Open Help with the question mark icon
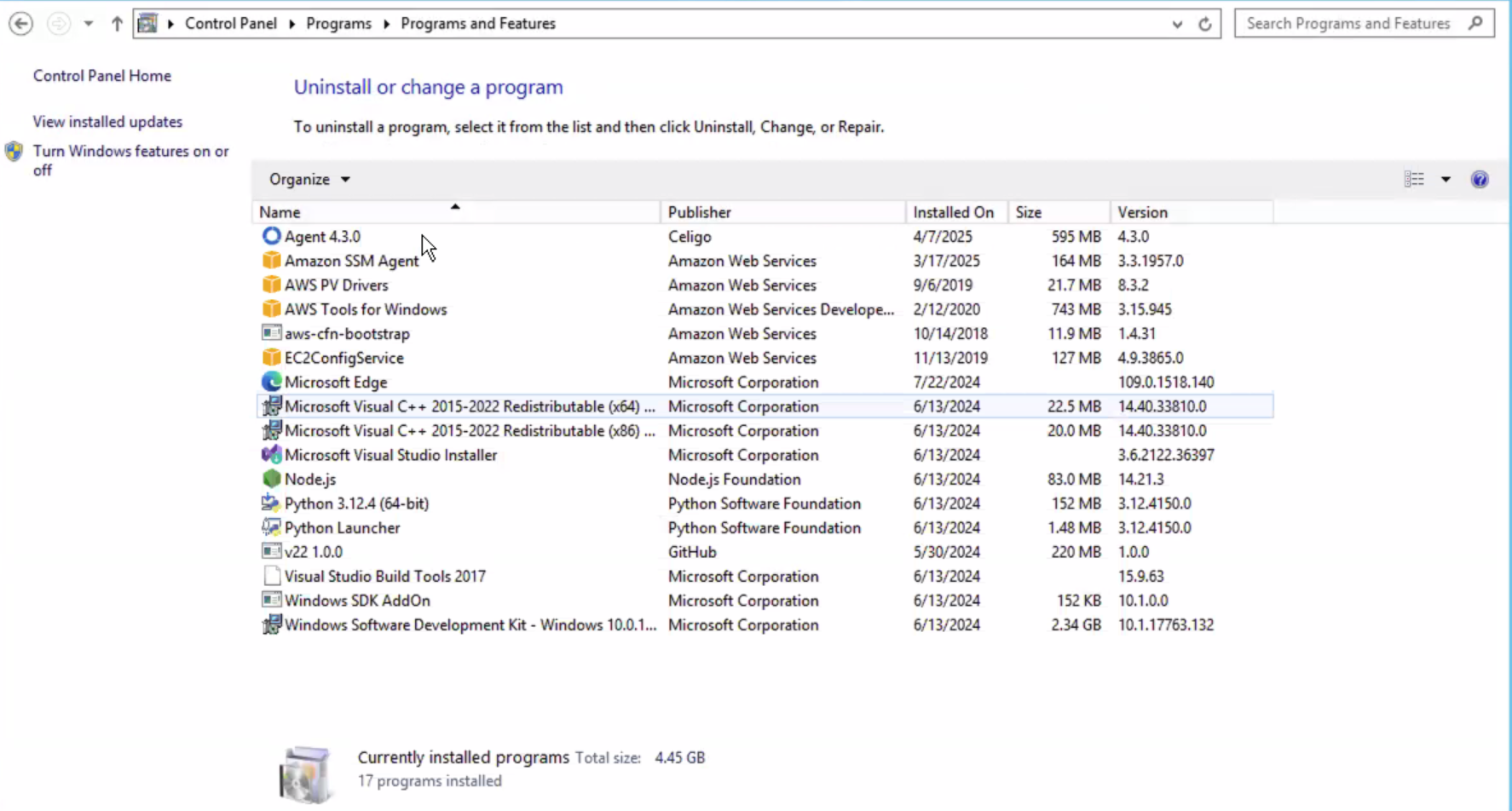 coord(1480,179)
